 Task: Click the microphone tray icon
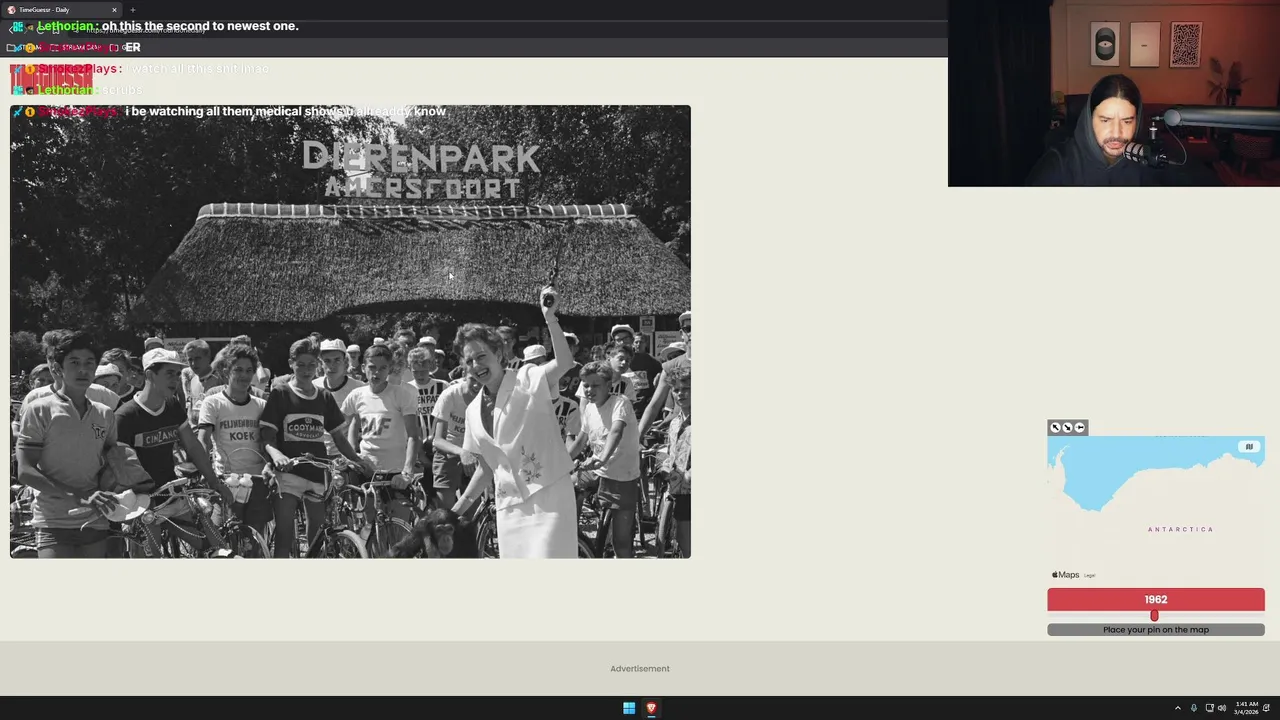(1194, 708)
